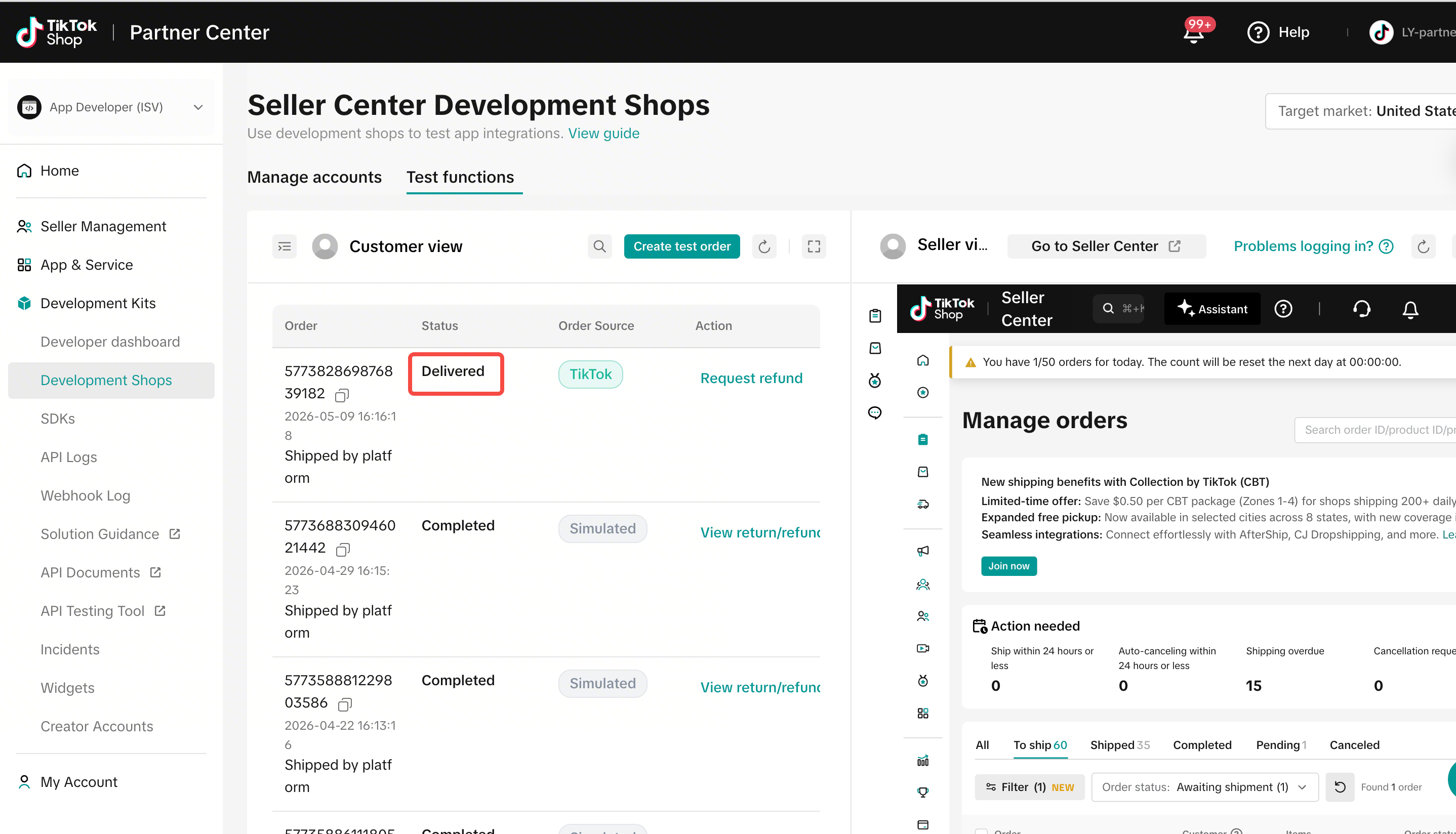Open API Logs in the sidebar
1456x834 pixels.
(x=69, y=457)
